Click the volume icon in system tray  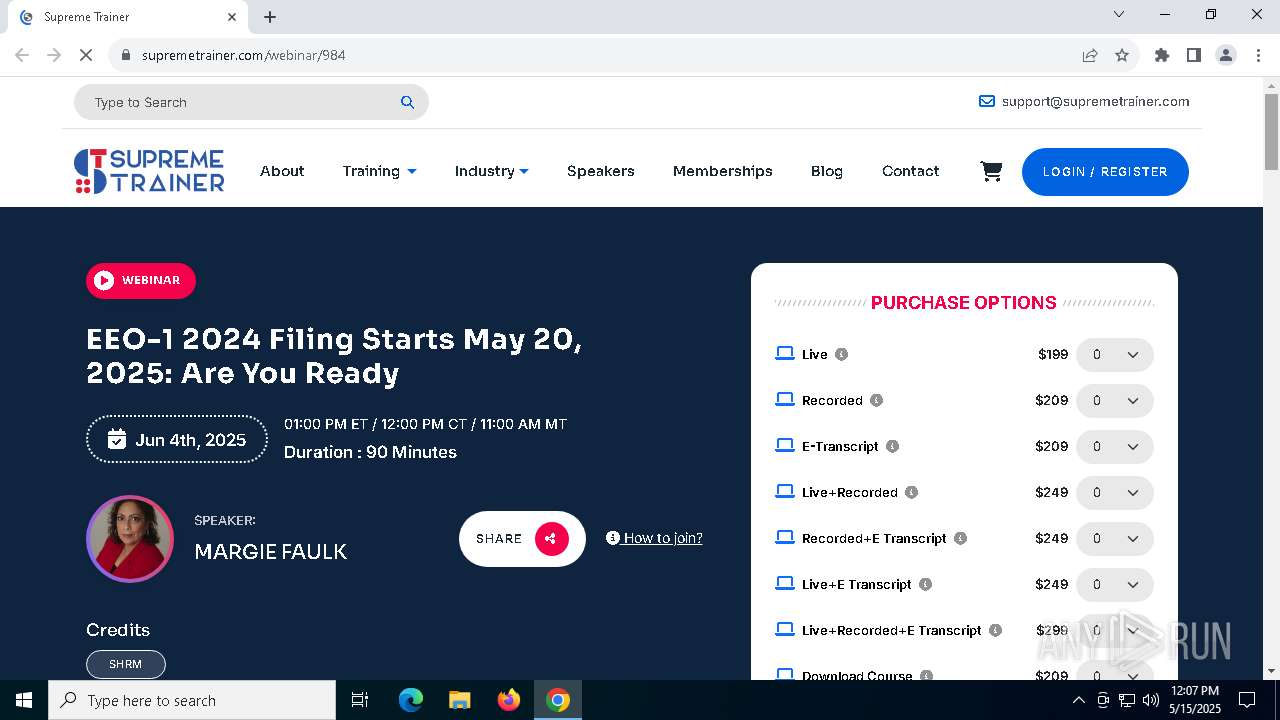click(x=1150, y=700)
